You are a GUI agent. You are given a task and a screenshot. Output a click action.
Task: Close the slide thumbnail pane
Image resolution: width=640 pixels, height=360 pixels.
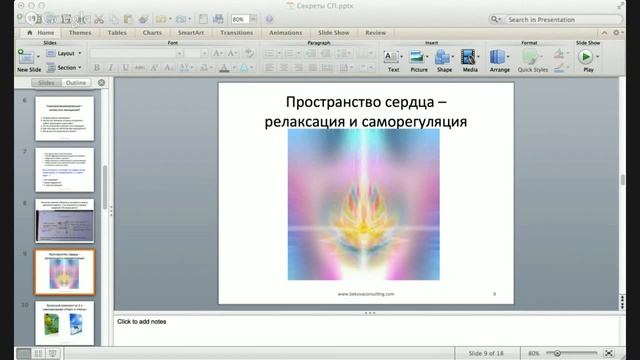(101, 83)
